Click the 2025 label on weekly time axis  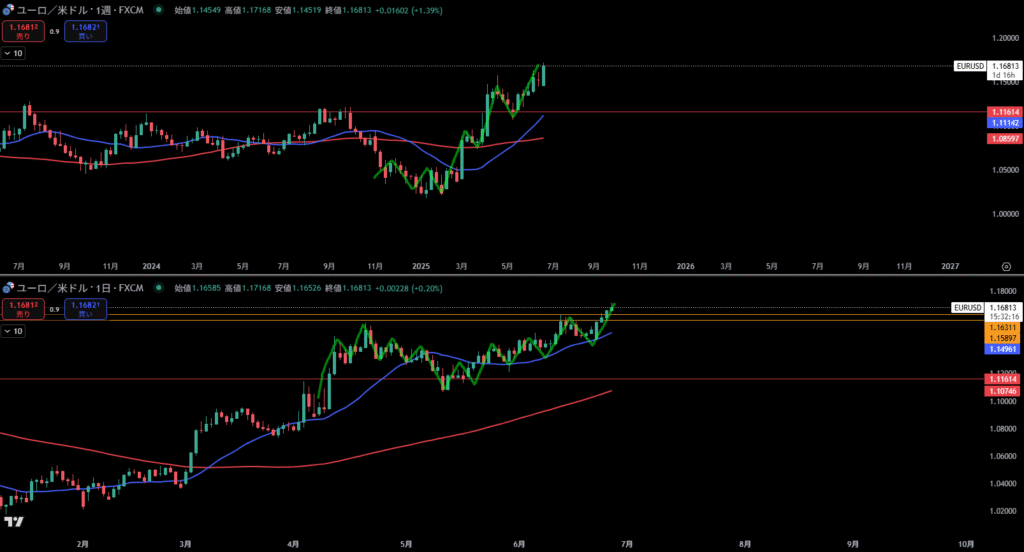coord(421,266)
